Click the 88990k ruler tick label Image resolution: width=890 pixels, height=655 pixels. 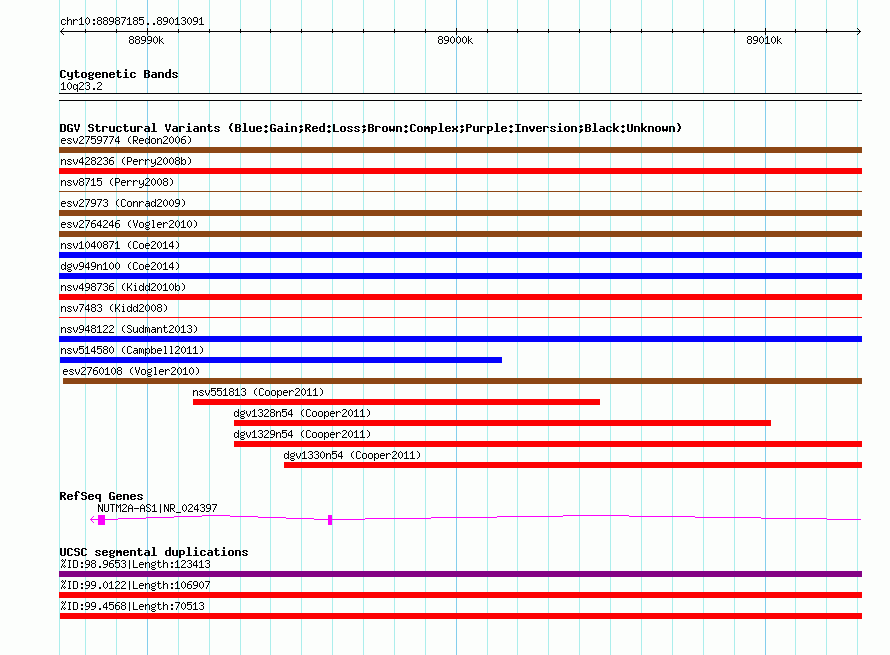(146, 40)
